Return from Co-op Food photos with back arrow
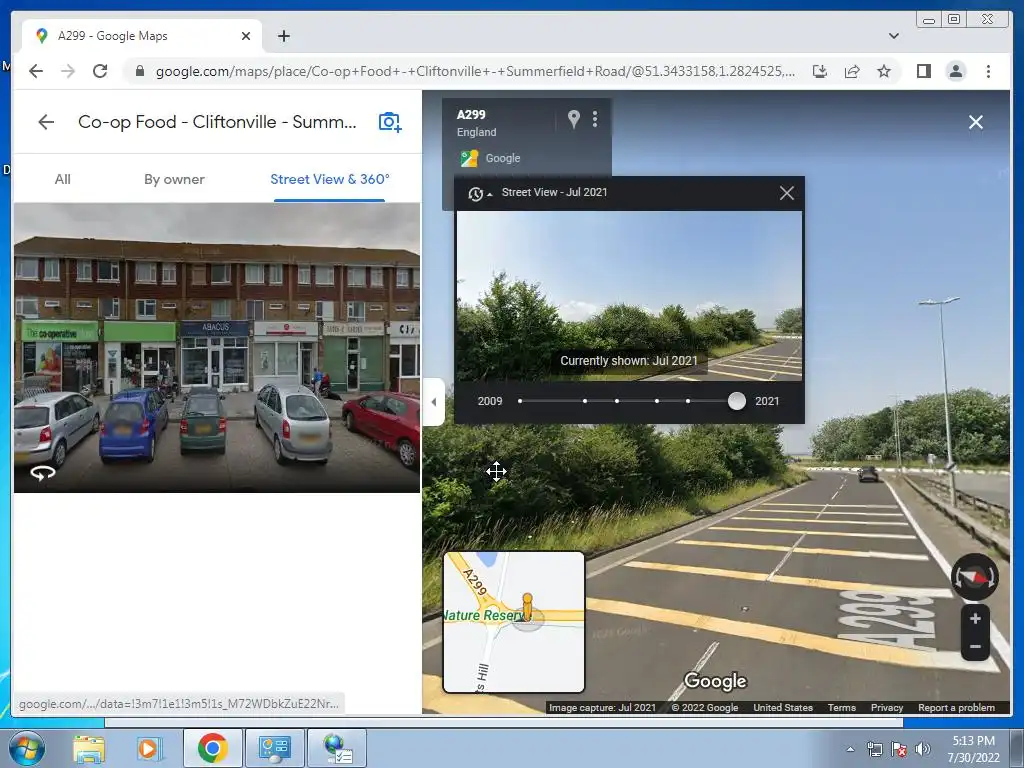This screenshot has width=1024, height=768. tap(46, 121)
